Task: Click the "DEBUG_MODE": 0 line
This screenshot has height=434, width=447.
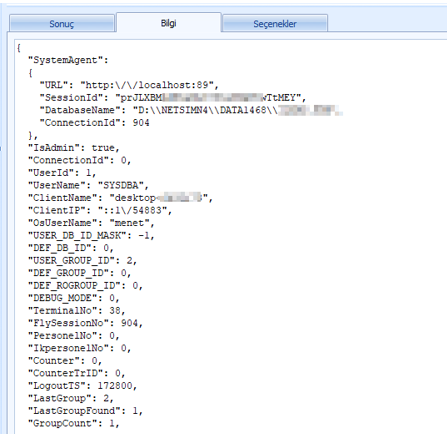Action: click(74, 298)
